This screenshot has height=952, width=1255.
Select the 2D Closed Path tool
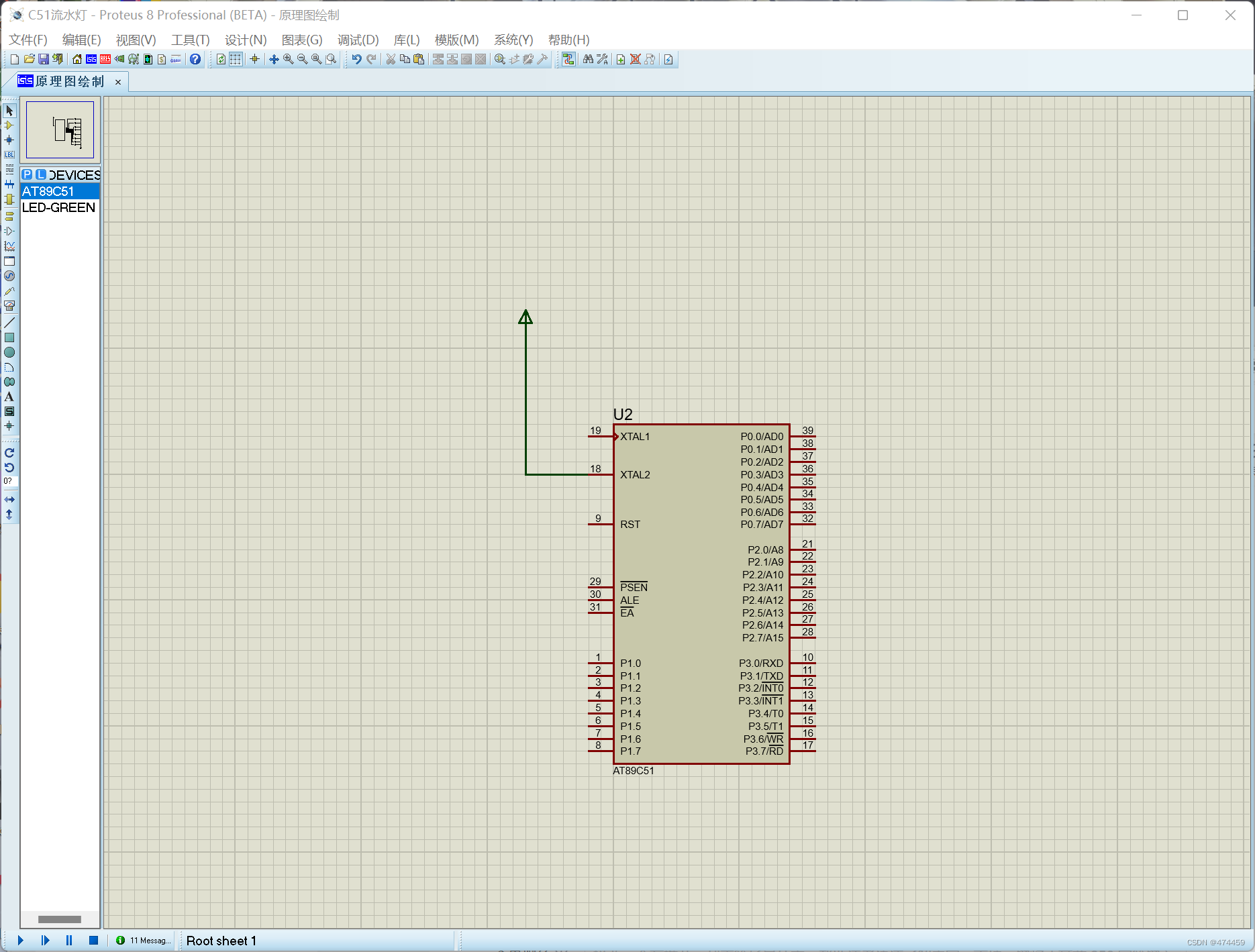pyautogui.click(x=9, y=382)
